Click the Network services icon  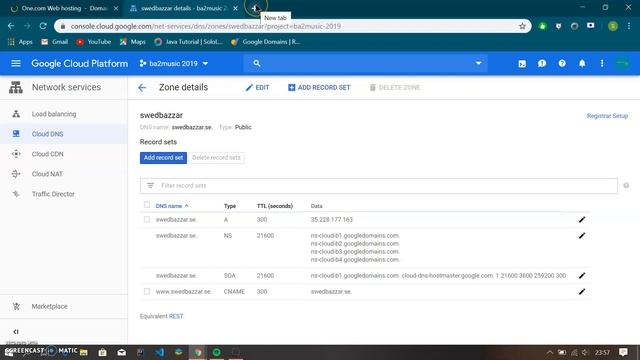tap(16, 87)
